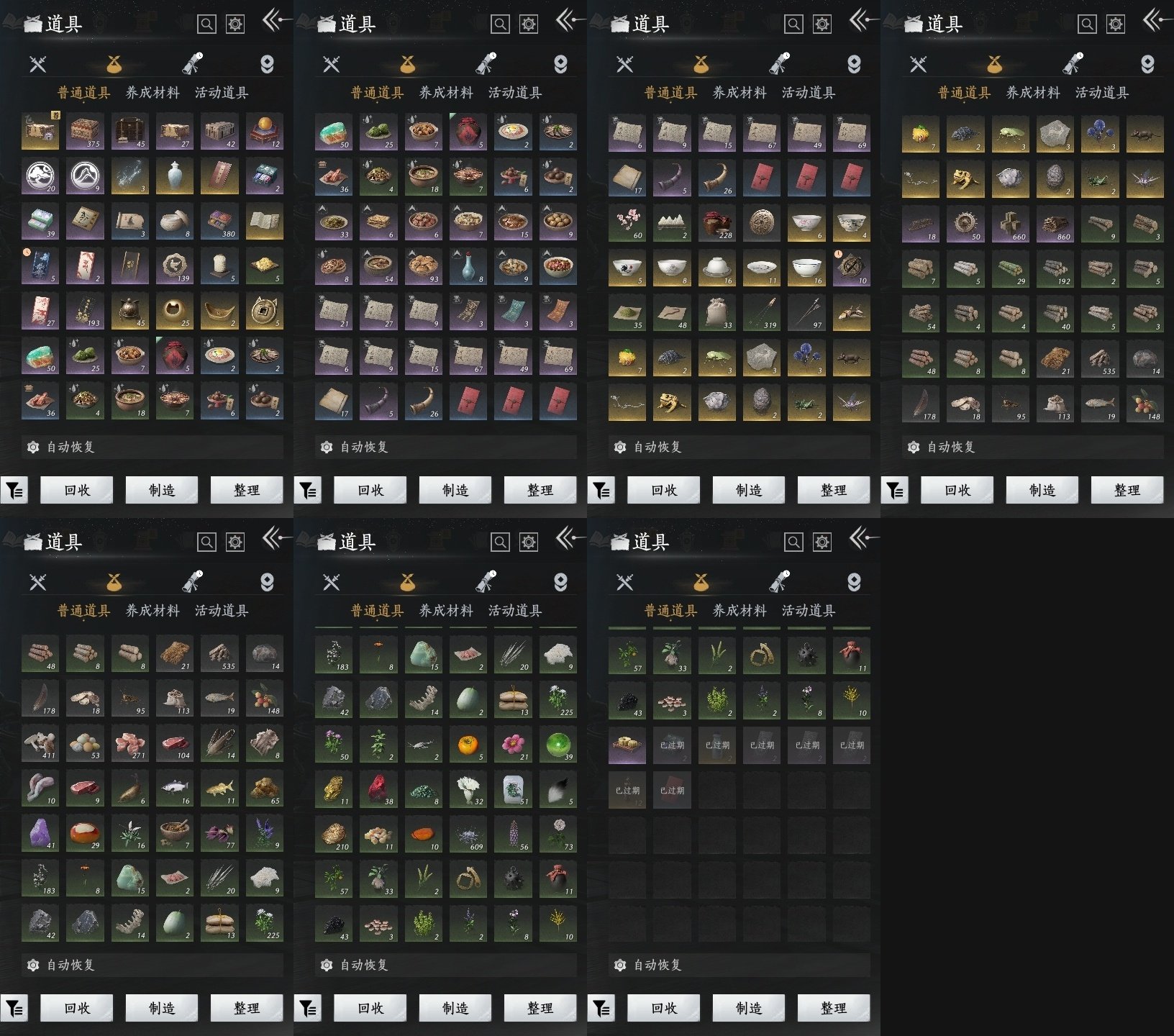Open search magnifier in the expired-items panel header
Image resolution: width=1174 pixels, height=1036 pixels.
coord(793,542)
